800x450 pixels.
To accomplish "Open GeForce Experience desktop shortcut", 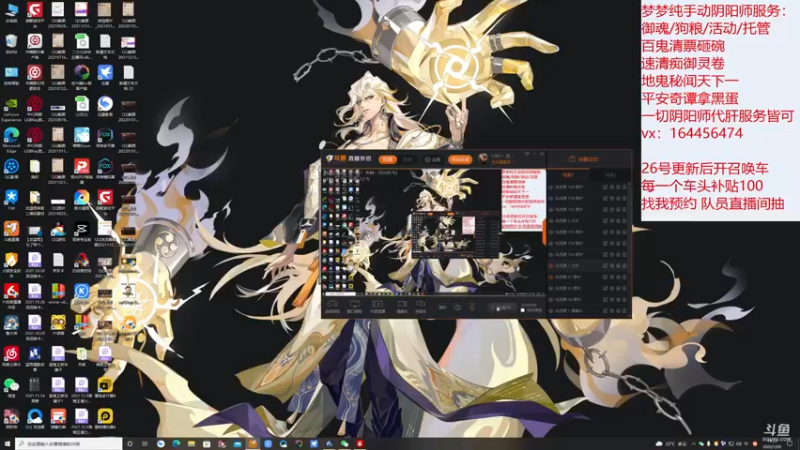I will coord(11,108).
